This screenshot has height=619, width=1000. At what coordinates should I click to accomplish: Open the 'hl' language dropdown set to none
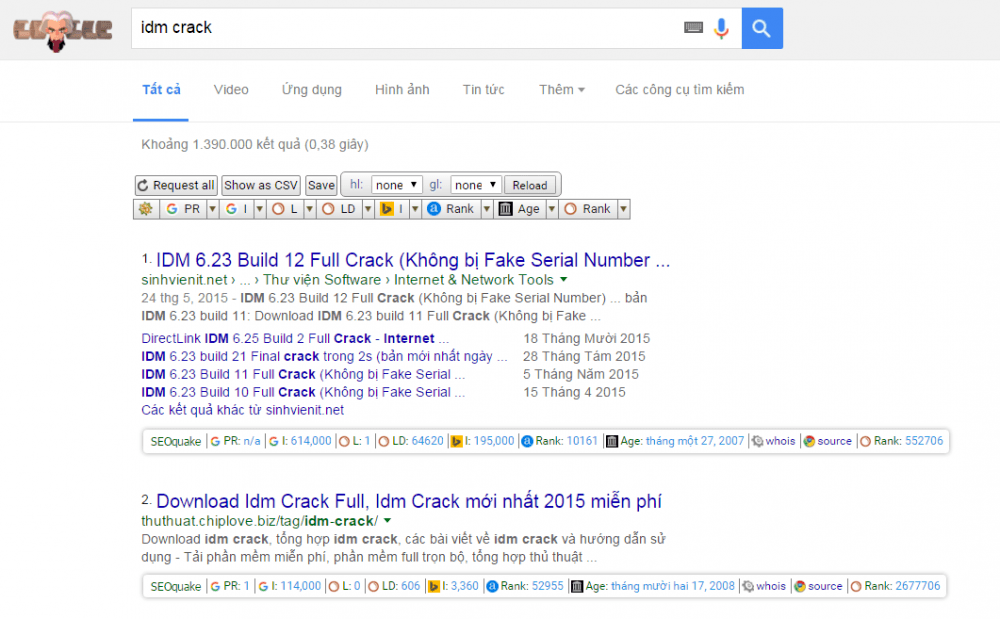[396, 185]
